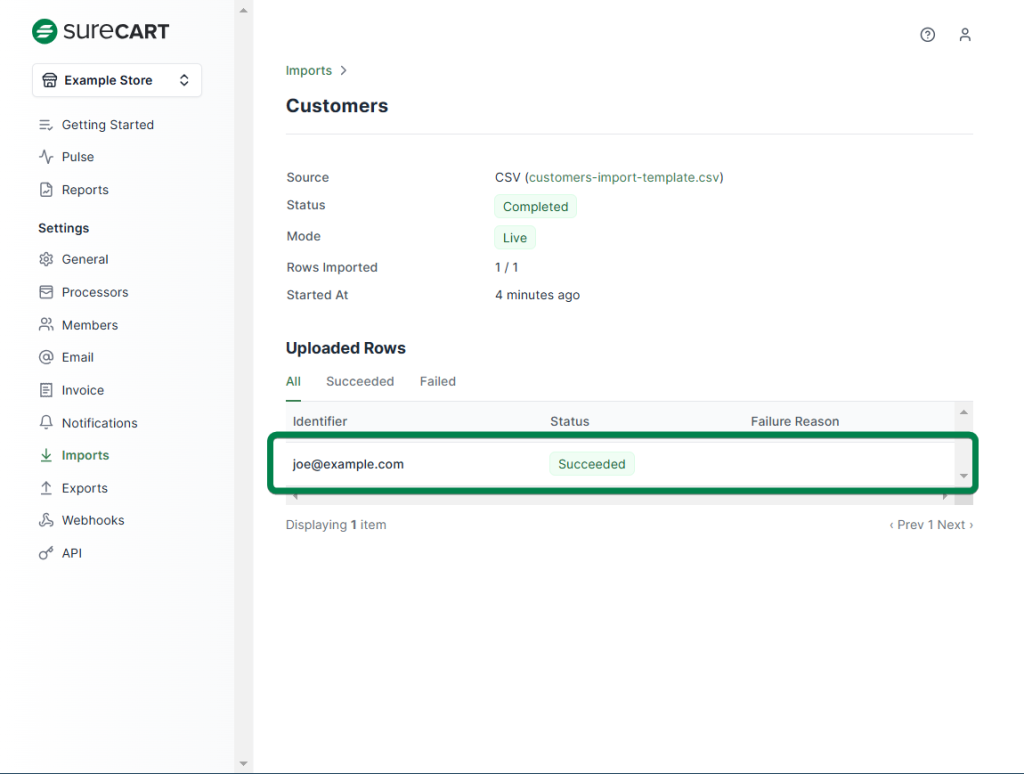Click the Reports chart icon
Screen dimensions: 1024x774
click(x=46, y=190)
